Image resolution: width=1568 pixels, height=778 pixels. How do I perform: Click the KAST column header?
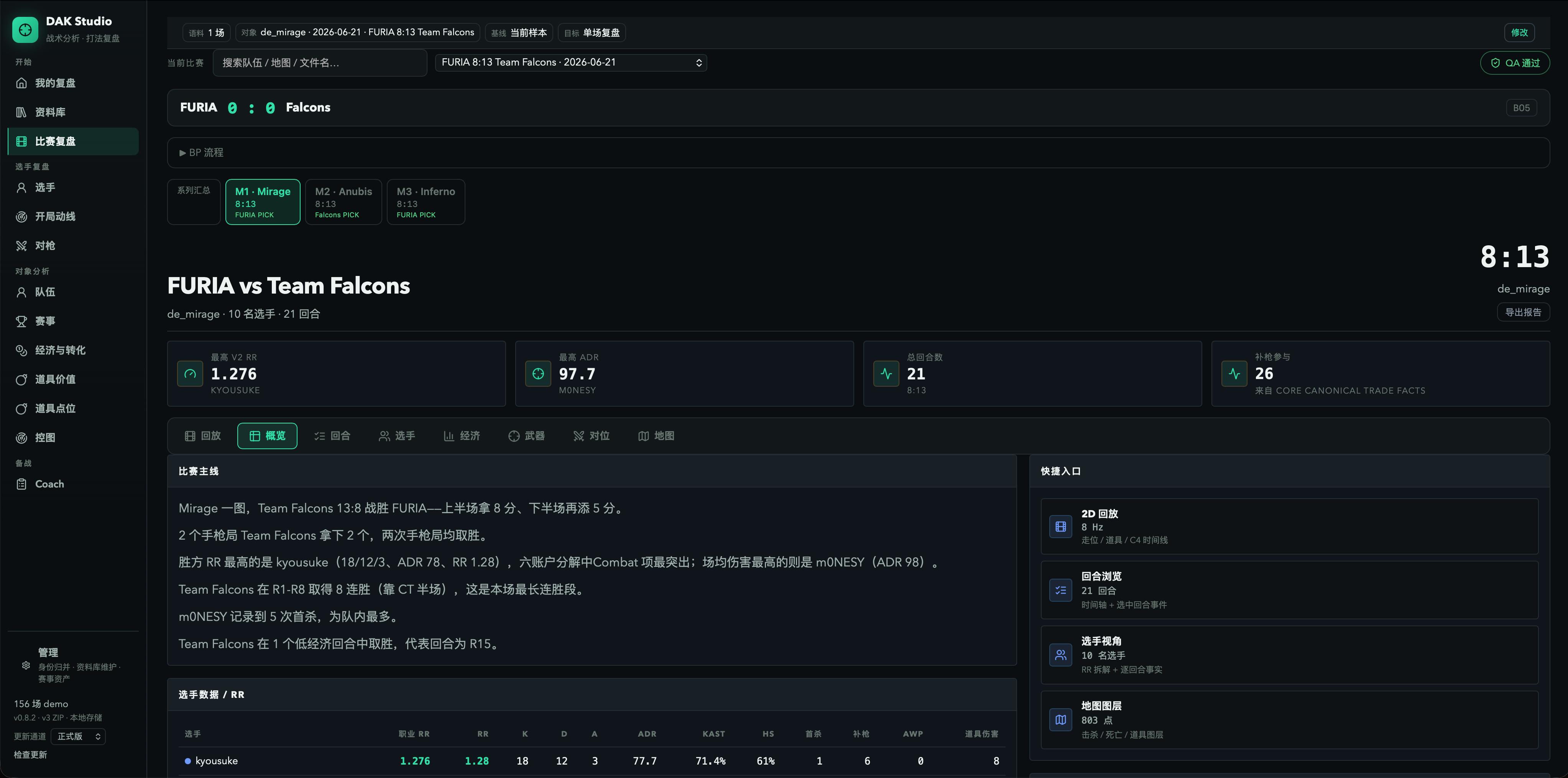point(713,734)
